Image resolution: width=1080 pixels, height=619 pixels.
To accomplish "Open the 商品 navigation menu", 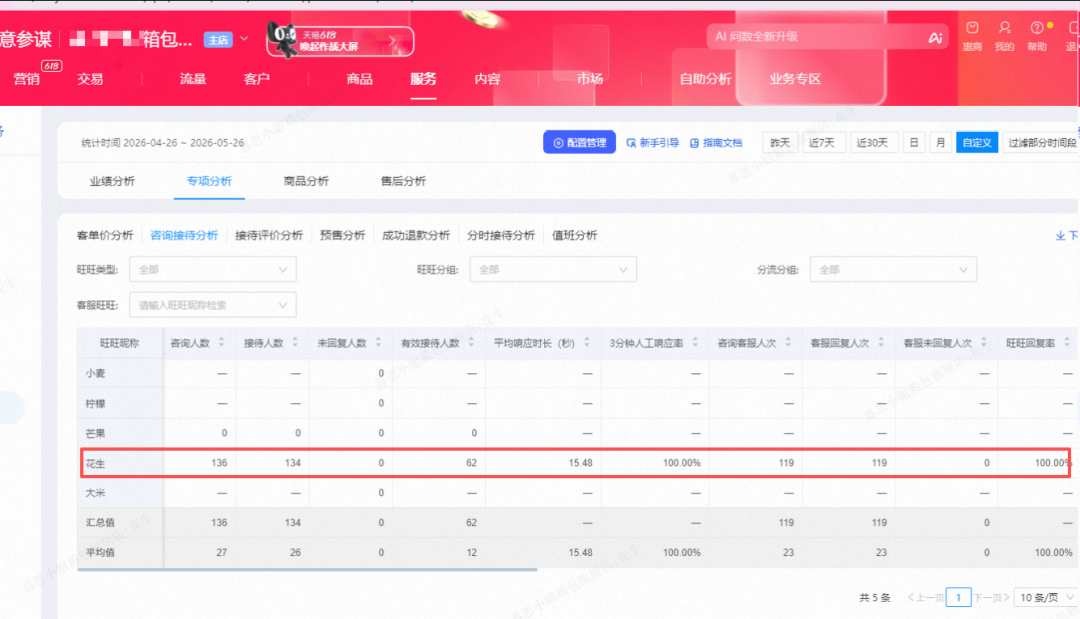I will point(360,78).
